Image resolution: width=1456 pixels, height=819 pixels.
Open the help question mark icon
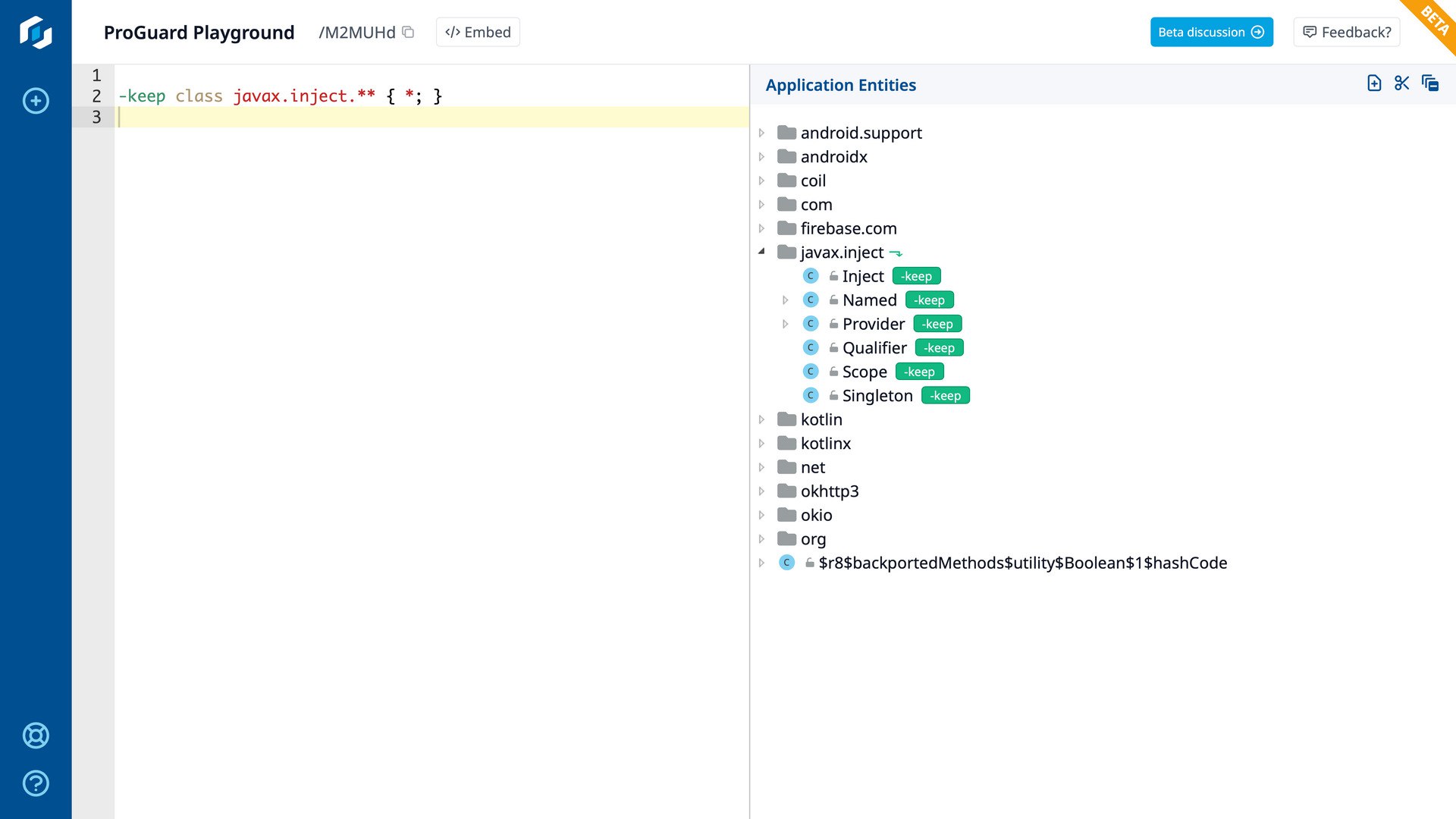coord(36,783)
